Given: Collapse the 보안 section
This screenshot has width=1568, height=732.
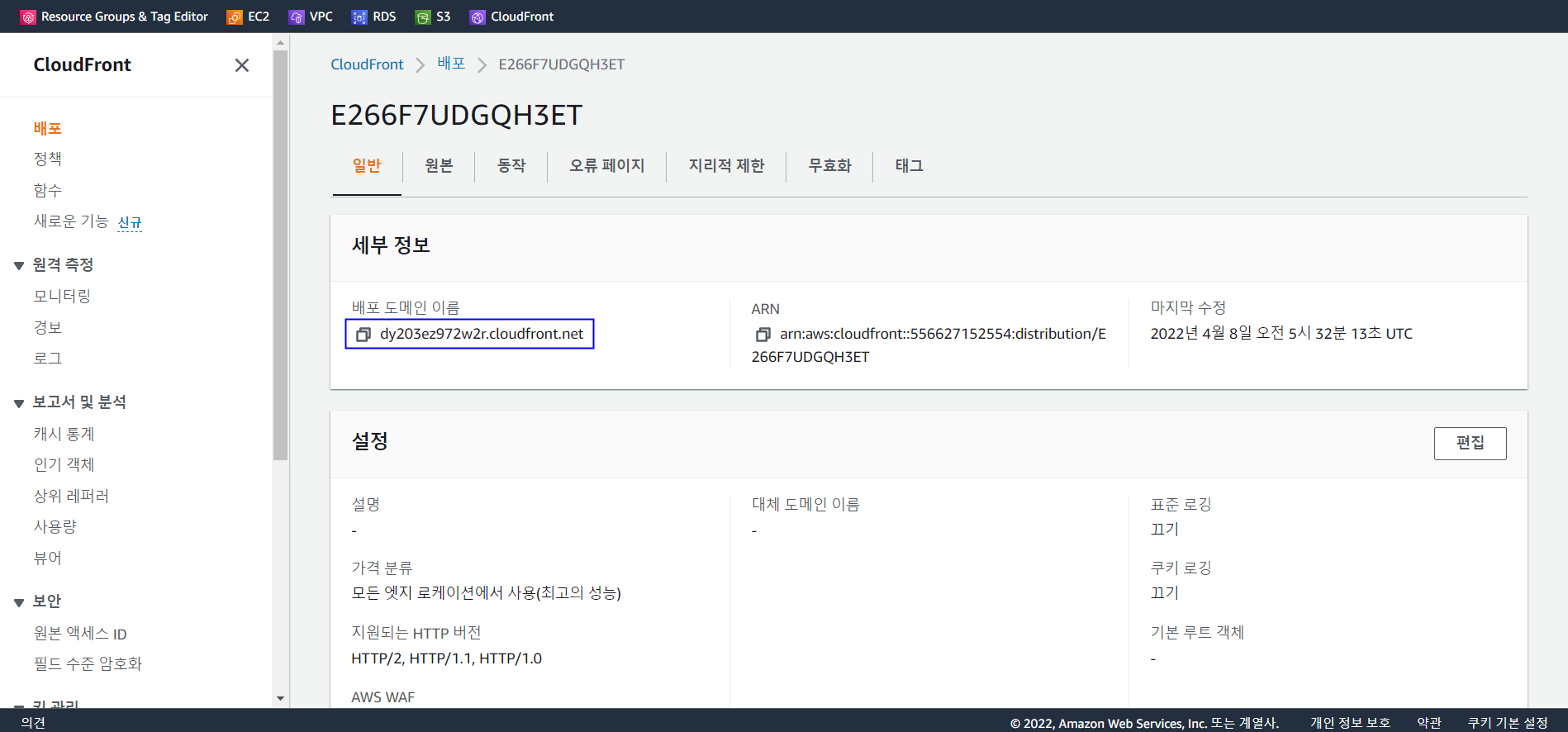Looking at the screenshot, I should [x=19, y=602].
